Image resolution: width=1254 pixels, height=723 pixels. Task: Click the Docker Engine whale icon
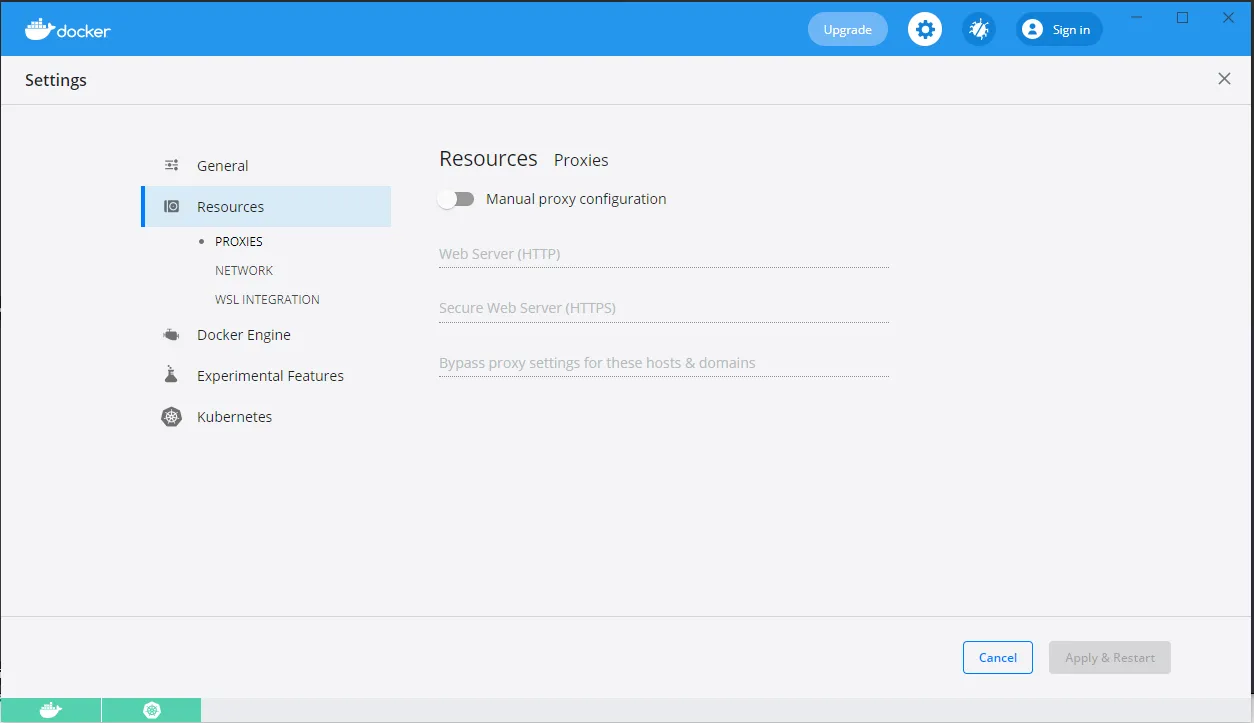point(172,335)
